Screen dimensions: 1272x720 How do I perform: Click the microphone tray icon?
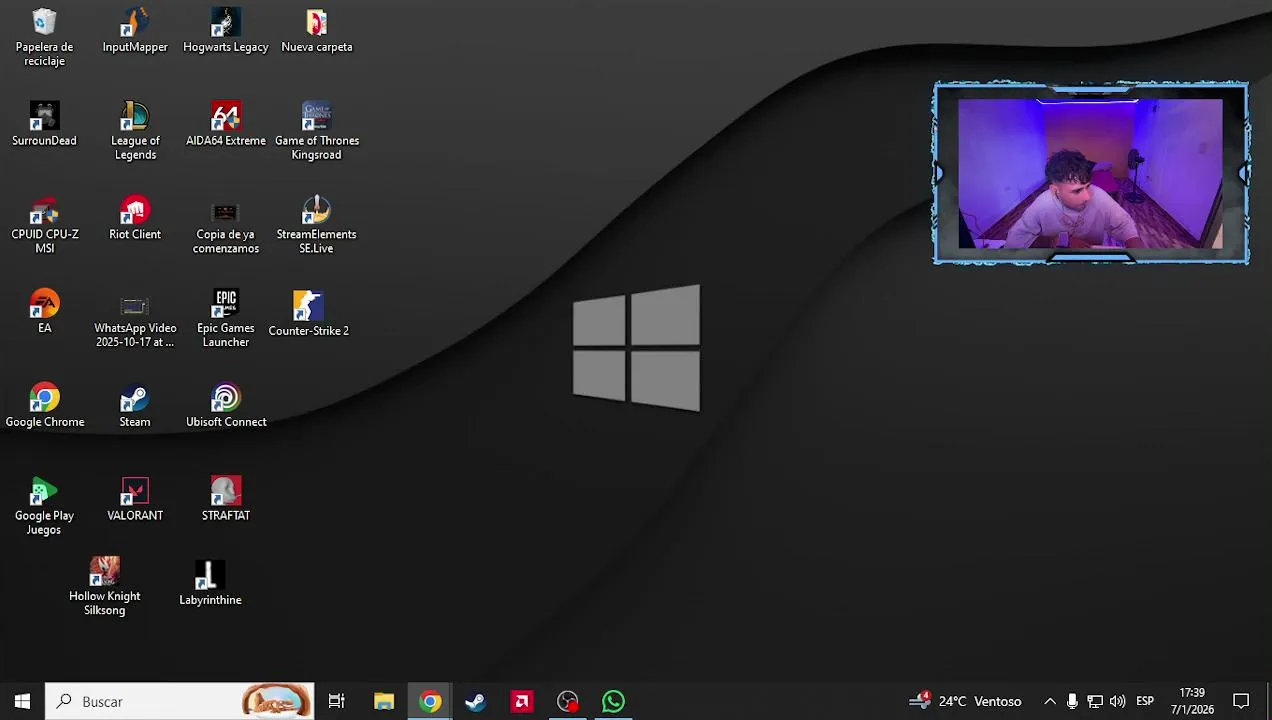1072,701
